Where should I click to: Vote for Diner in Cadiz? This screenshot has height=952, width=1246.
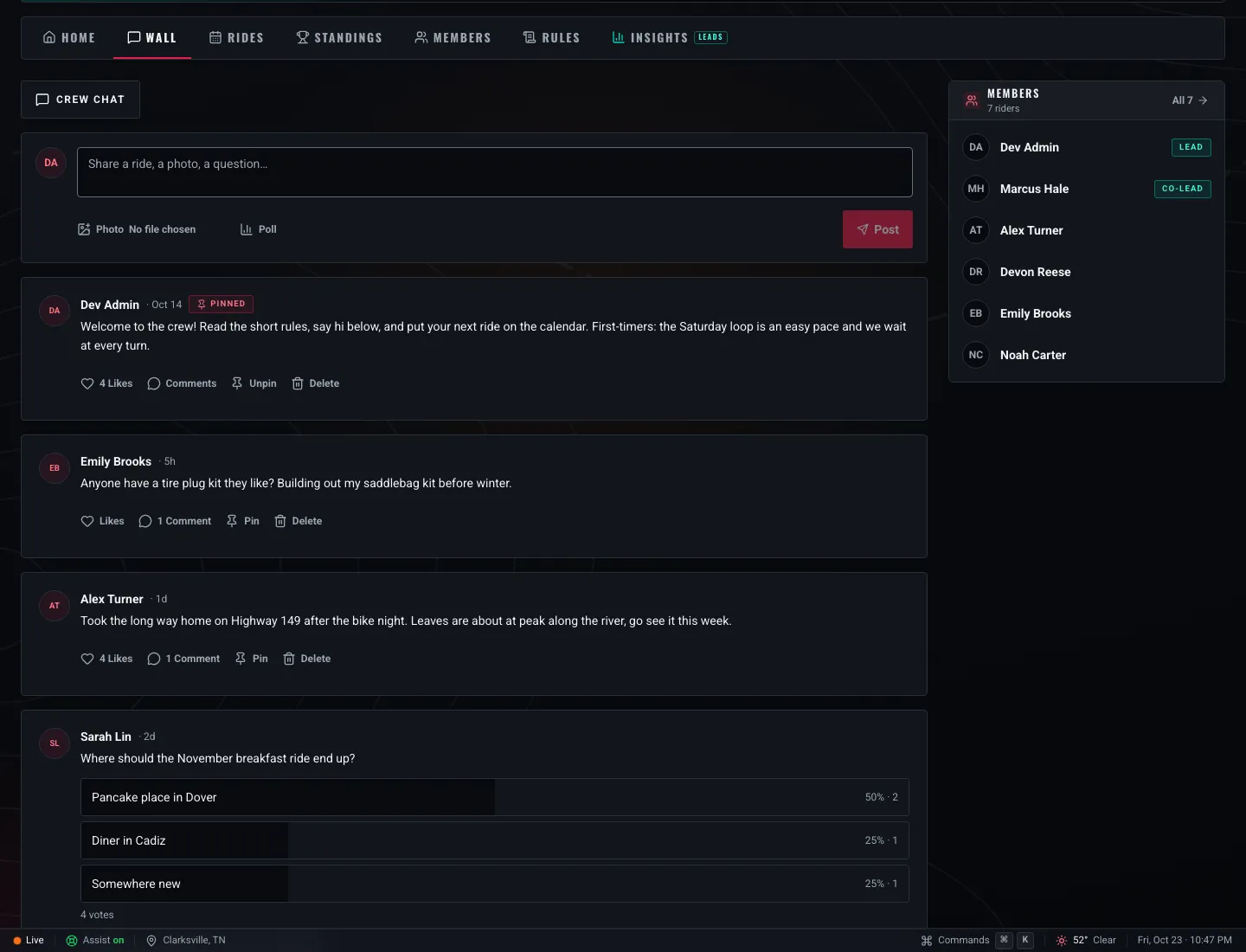(495, 840)
